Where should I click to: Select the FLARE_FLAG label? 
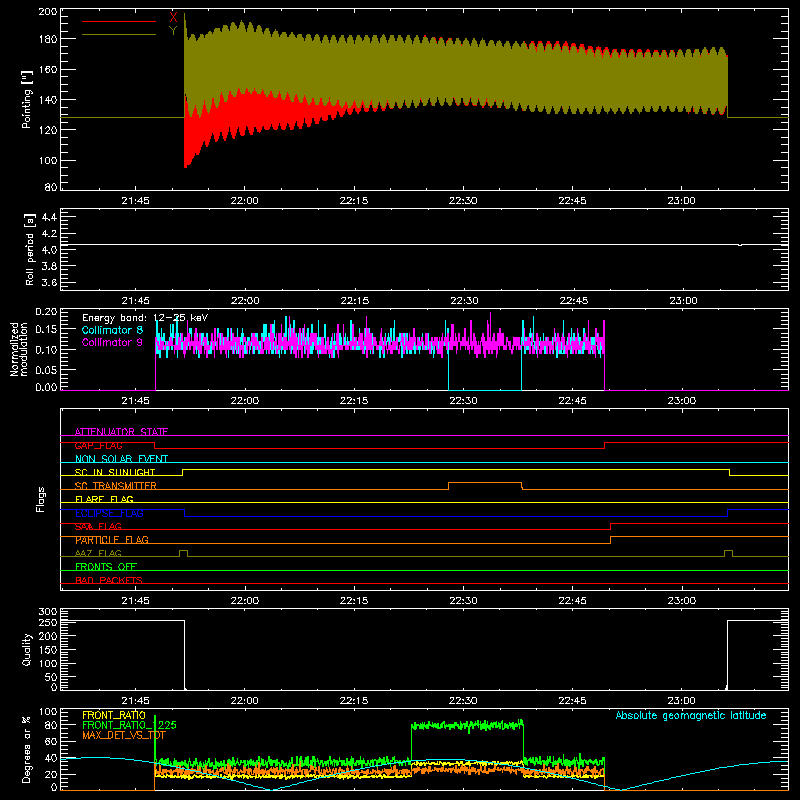104,499
